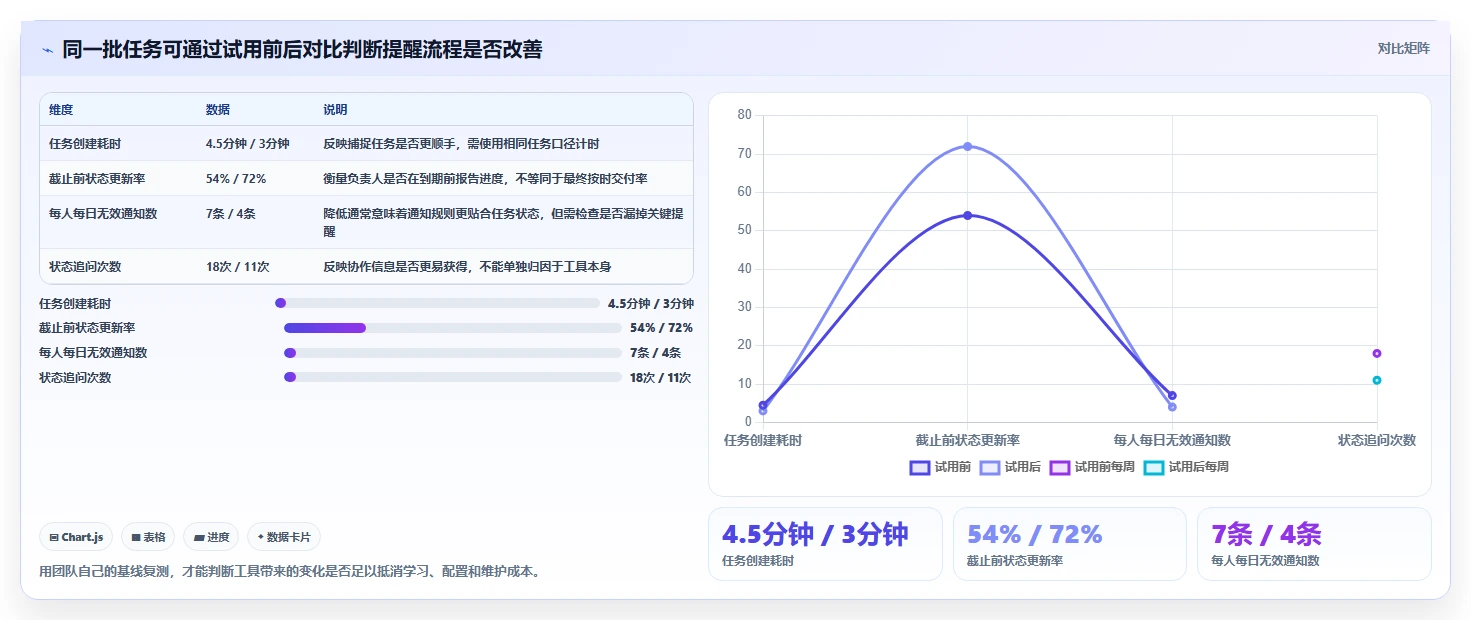The width and height of the screenshot is (1471, 620).
Task: Hide the 试用后每周 legend series
Action: click(1186, 467)
